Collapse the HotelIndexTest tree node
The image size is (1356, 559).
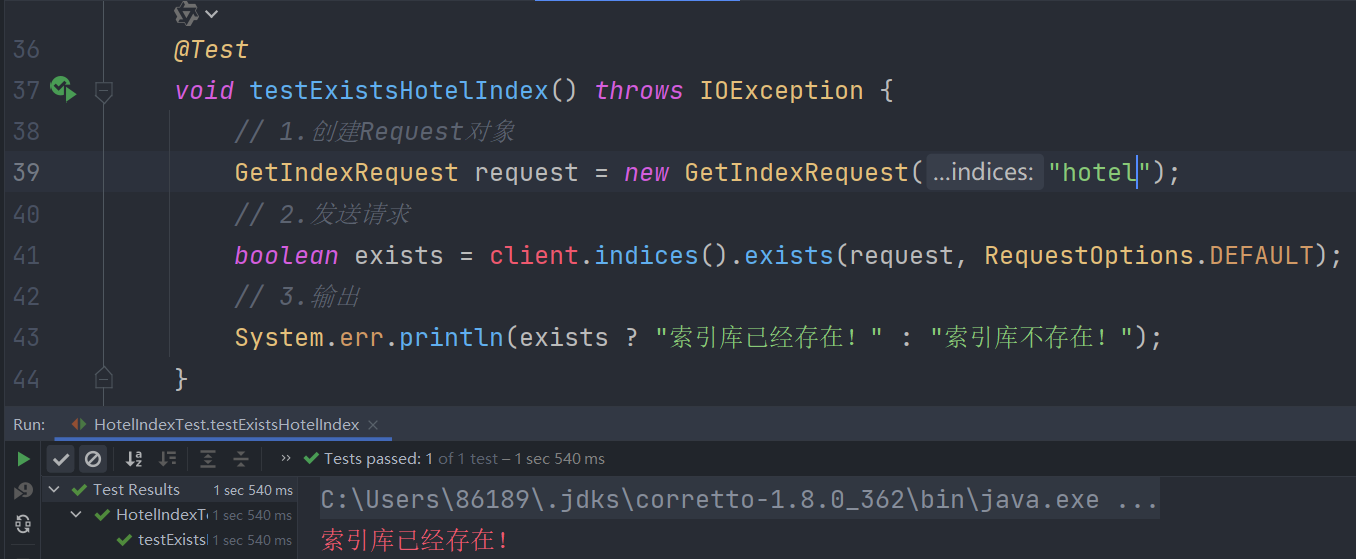pos(76,515)
